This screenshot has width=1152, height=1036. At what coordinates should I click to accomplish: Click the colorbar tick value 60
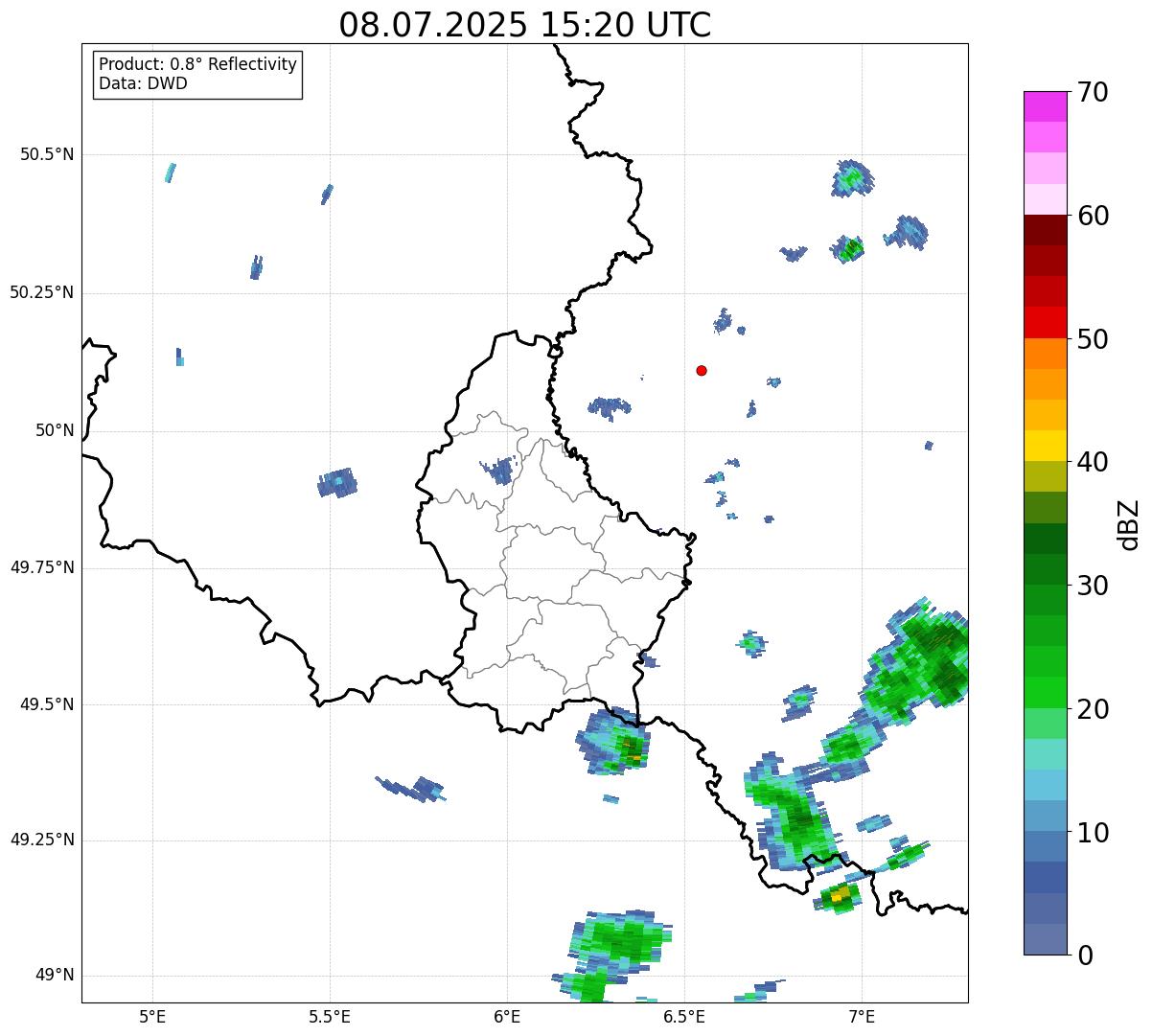[1093, 216]
